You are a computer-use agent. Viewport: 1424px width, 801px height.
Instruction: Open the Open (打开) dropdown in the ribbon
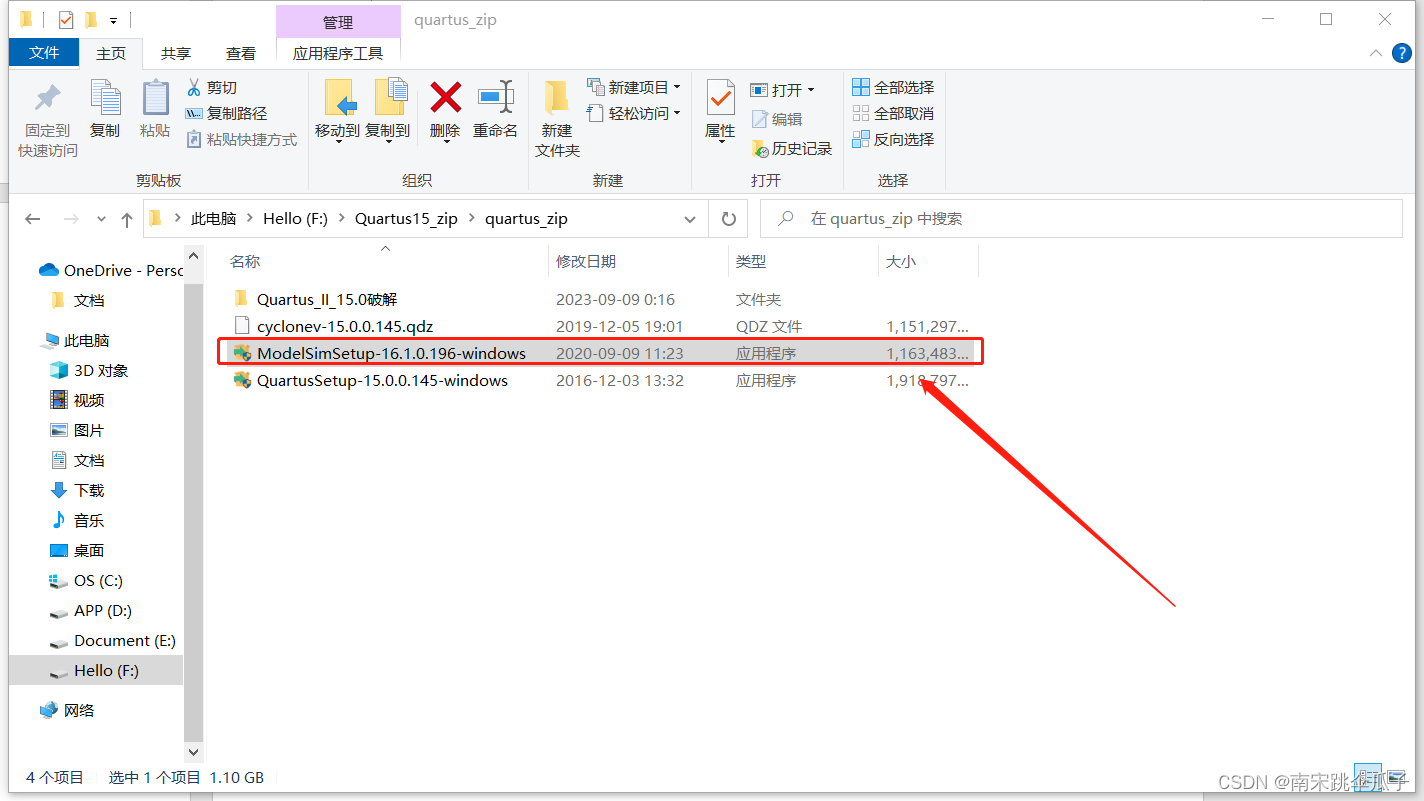[x=783, y=90]
